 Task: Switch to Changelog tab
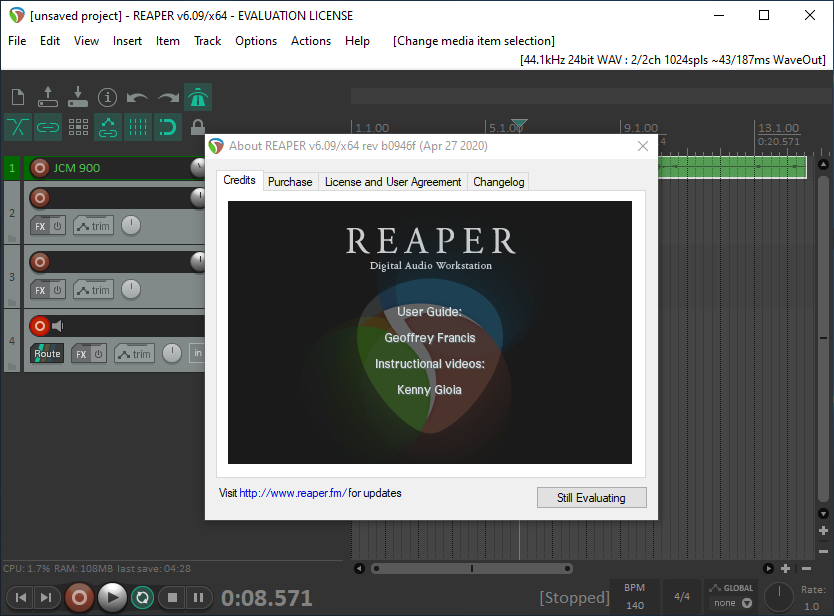click(x=498, y=182)
